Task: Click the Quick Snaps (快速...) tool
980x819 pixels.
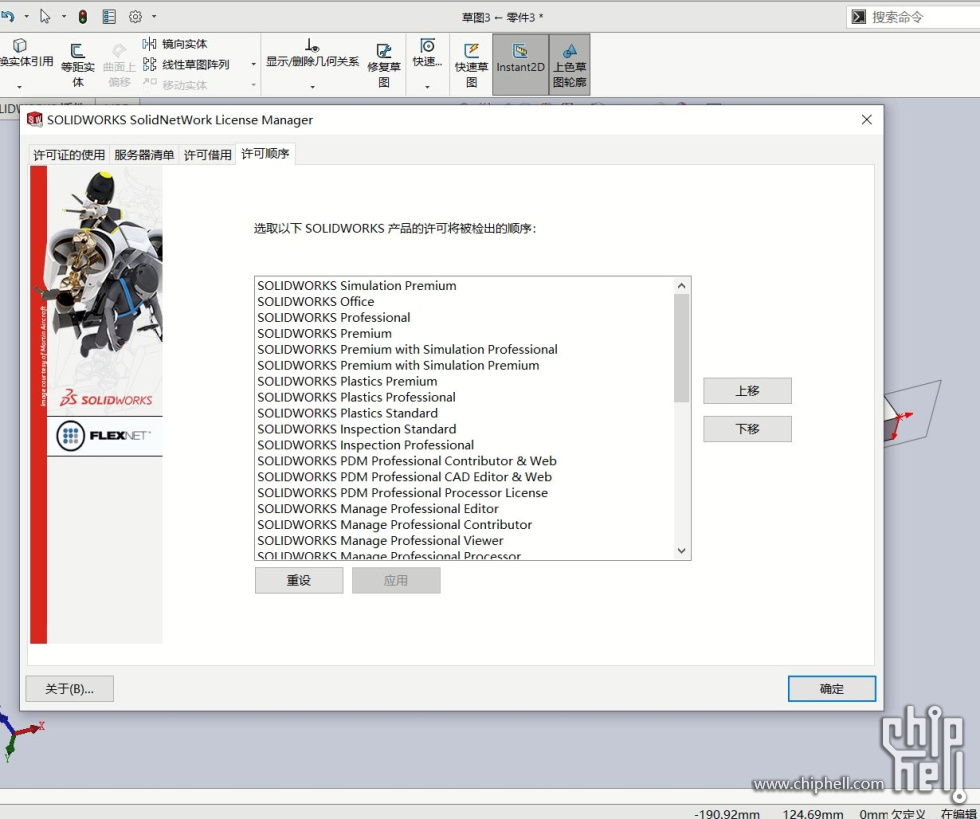Action: click(428, 54)
